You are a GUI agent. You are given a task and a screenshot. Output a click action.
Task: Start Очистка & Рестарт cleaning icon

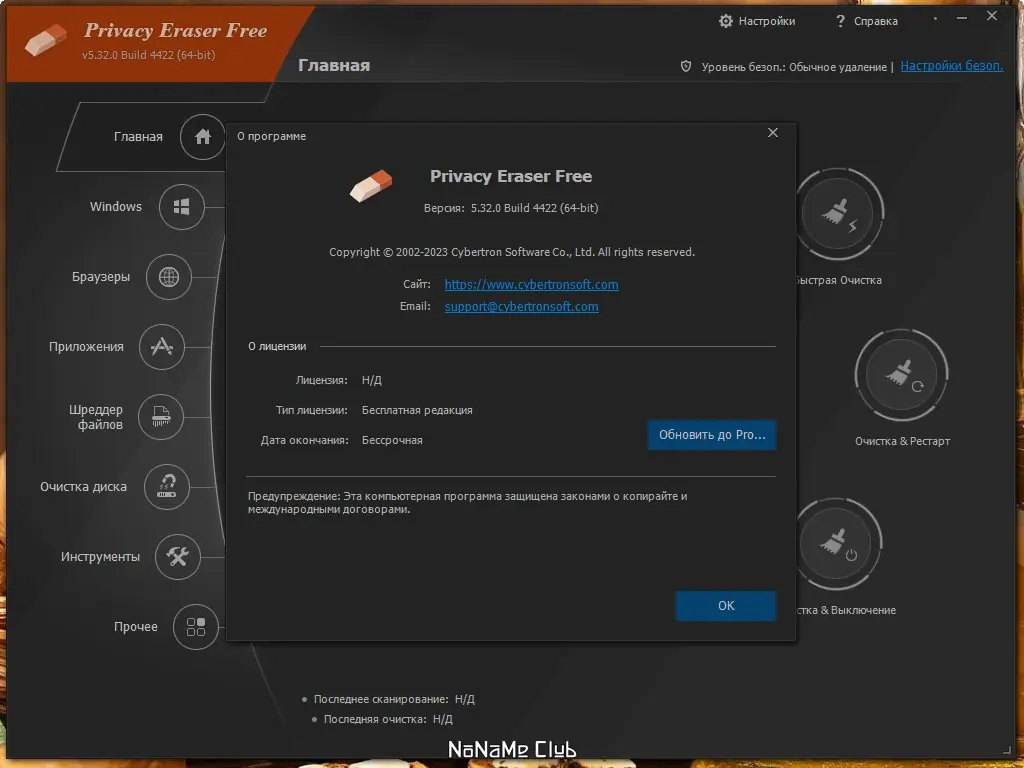click(x=901, y=374)
